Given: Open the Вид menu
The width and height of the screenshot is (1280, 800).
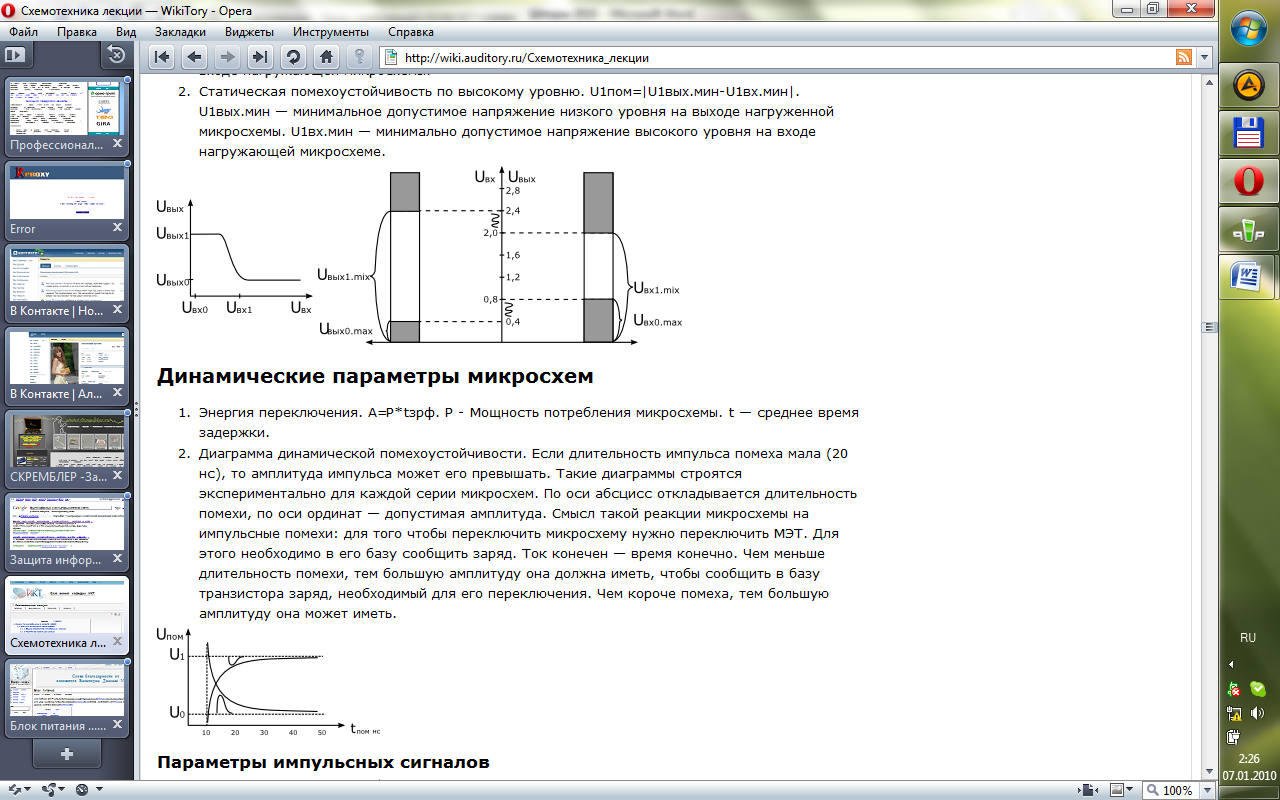Looking at the screenshot, I should pyautogui.click(x=126, y=31).
